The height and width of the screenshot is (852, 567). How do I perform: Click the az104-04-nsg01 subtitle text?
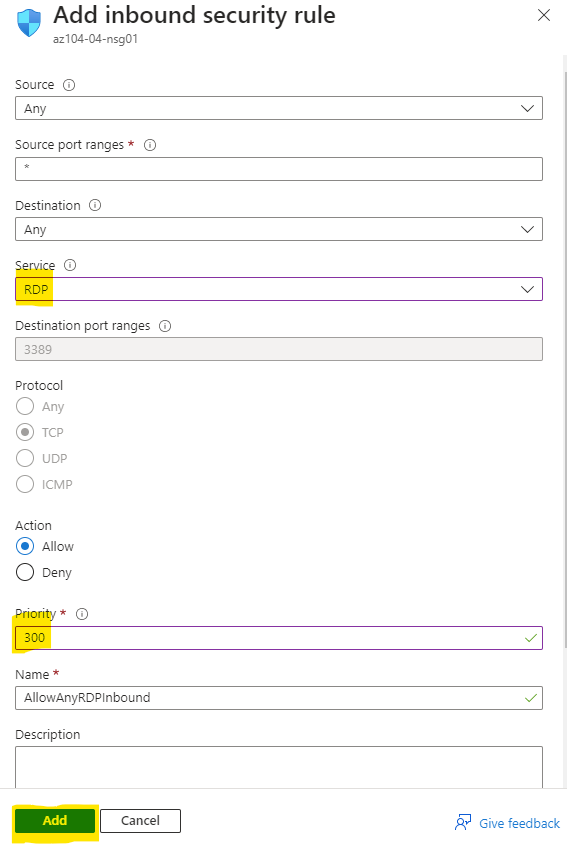[95, 39]
